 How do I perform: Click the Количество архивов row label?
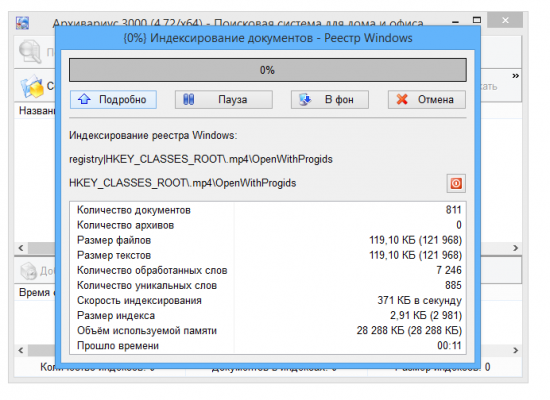[125, 225]
